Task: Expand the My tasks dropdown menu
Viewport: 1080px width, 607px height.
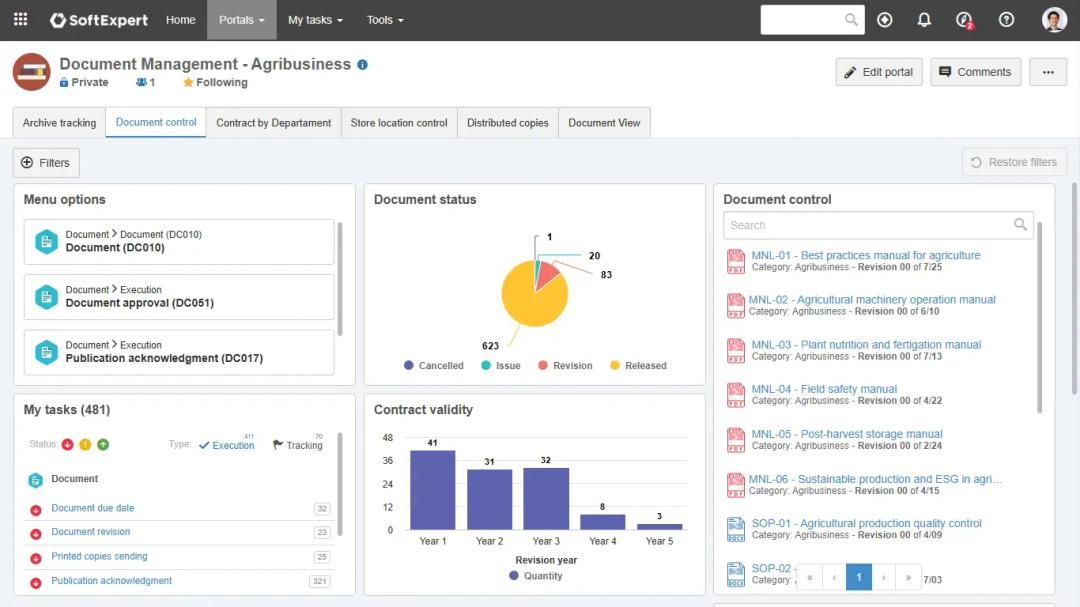Action: (x=315, y=20)
